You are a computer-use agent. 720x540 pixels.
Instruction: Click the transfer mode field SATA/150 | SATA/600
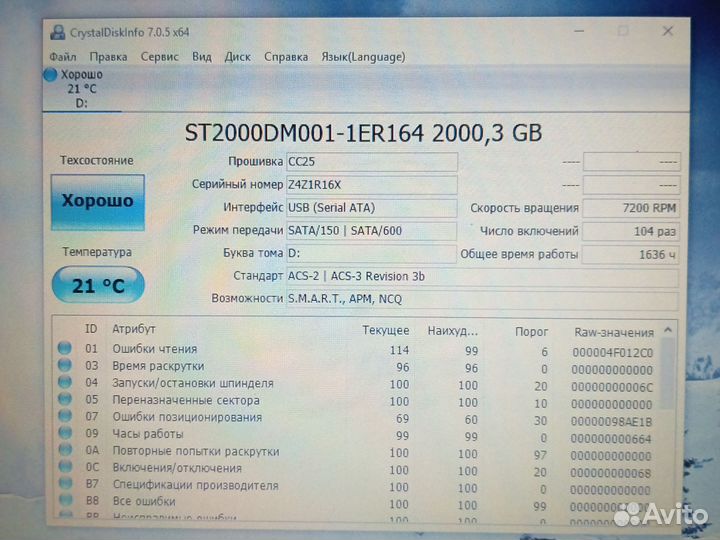click(371, 231)
